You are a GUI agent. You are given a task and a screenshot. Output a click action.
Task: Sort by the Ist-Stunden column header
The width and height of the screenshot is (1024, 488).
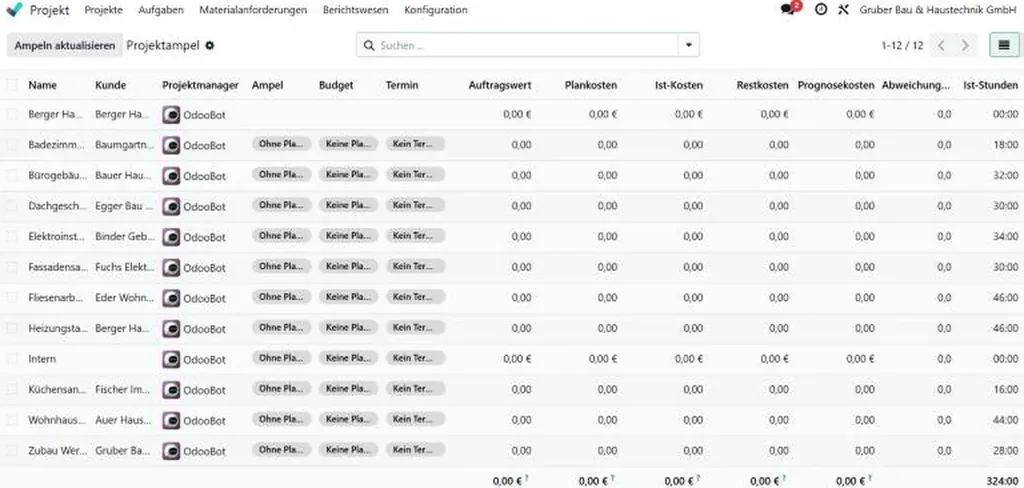pyautogui.click(x=990, y=85)
